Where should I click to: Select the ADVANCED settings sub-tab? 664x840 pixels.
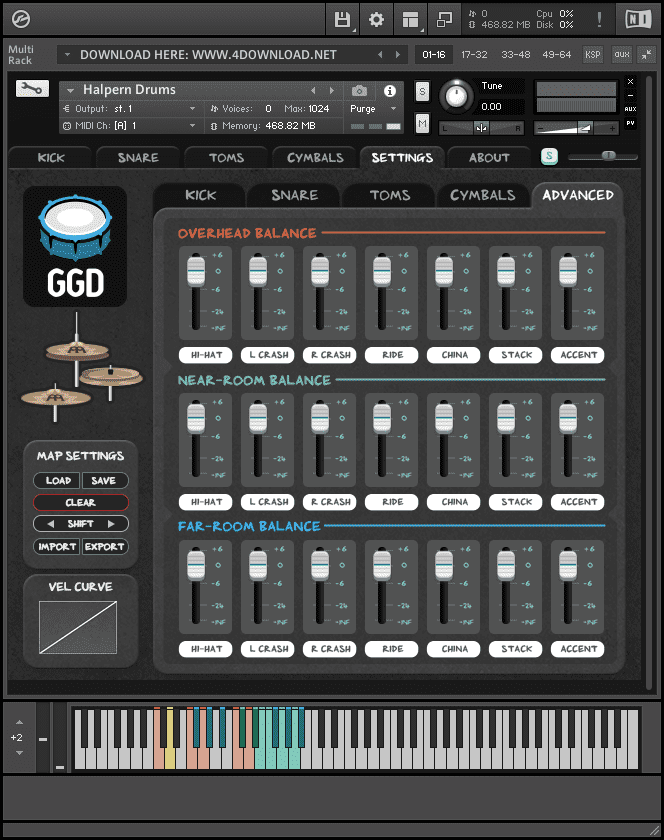point(578,195)
